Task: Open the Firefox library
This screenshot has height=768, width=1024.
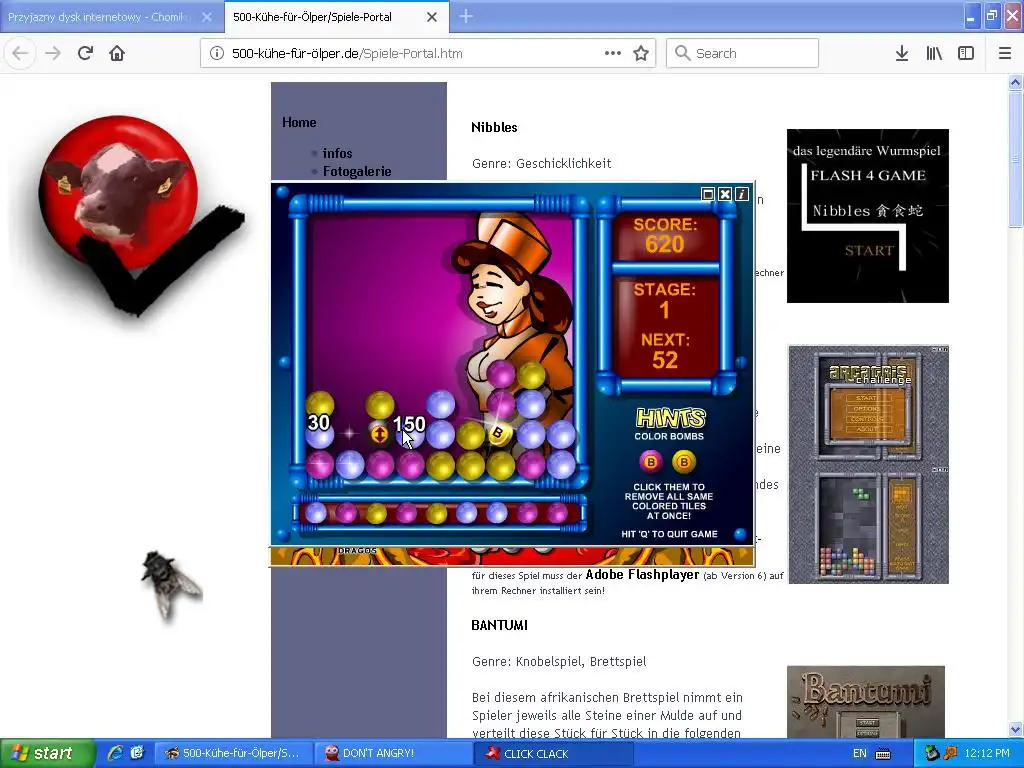Action: (934, 54)
